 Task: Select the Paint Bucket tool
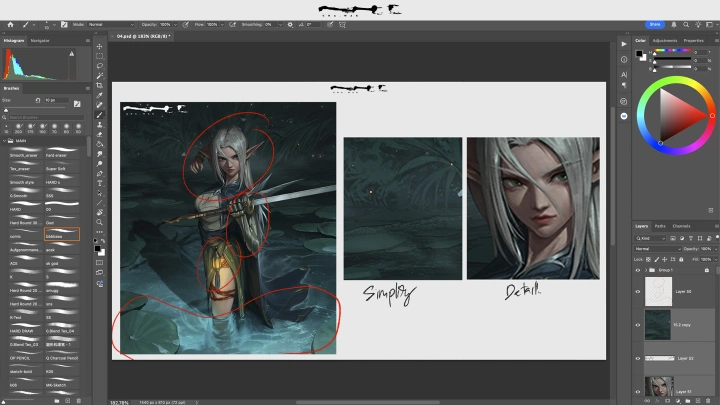(x=99, y=144)
